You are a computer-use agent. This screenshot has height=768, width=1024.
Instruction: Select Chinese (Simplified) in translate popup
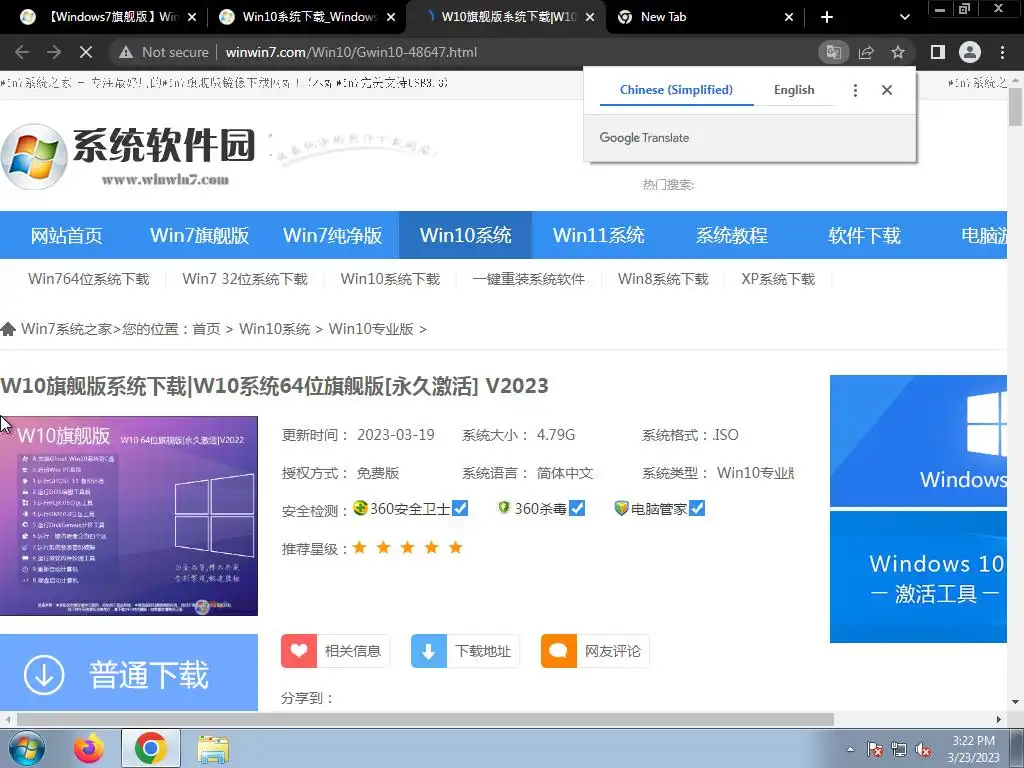(x=676, y=90)
